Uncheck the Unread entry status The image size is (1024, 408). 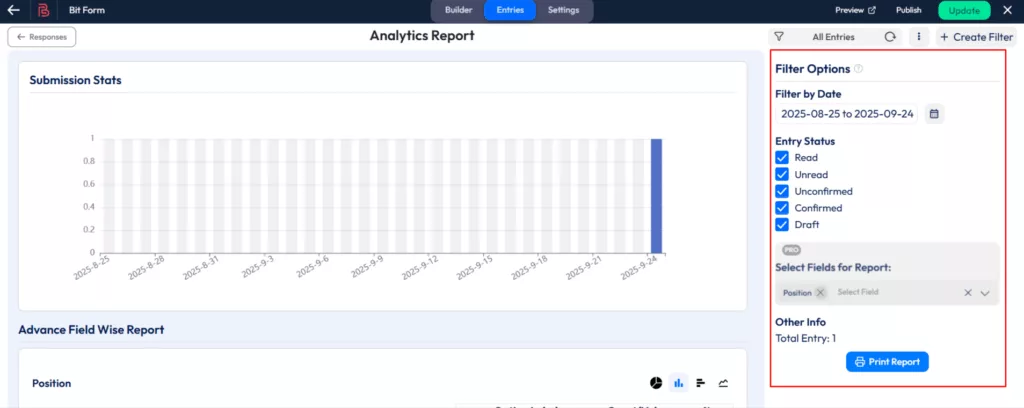point(782,175)
